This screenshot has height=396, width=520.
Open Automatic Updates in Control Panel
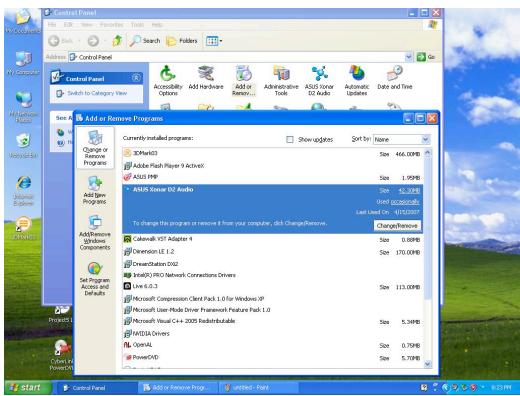pos(357,80)
